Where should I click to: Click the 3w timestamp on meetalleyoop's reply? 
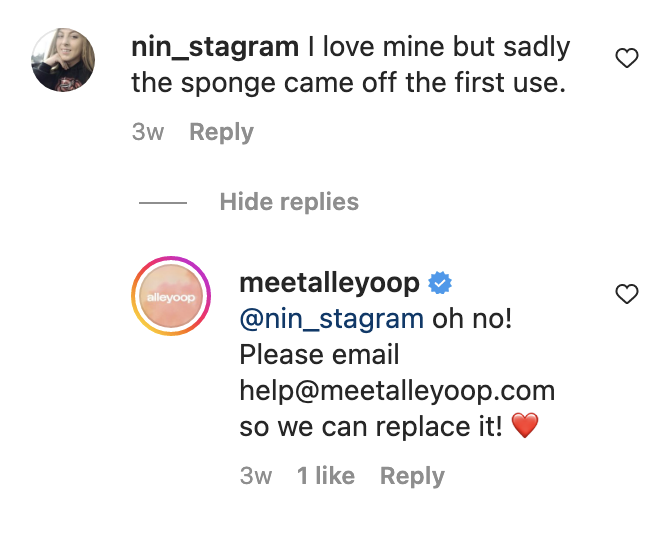click(256, 476)
